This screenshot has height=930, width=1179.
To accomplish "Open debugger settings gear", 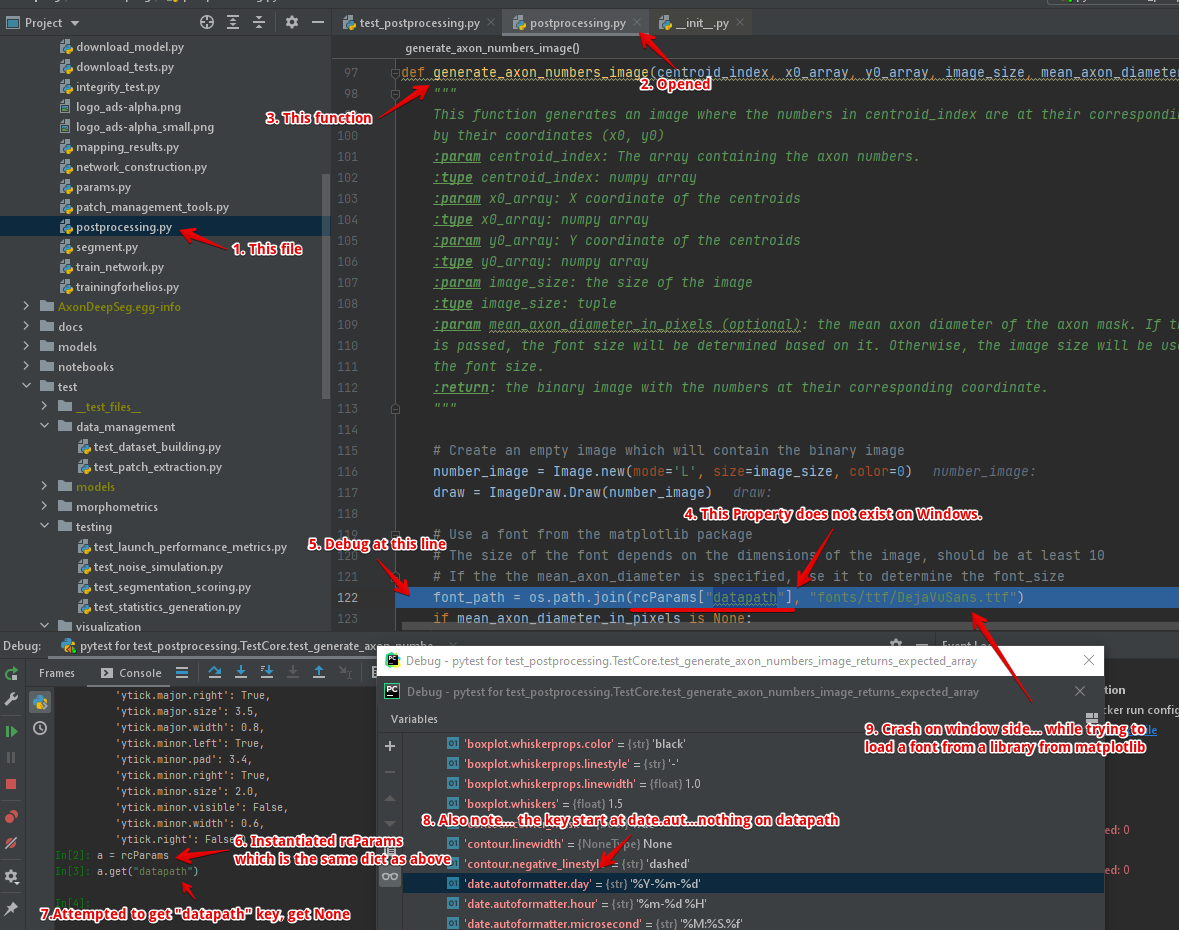I will coord(11,877).
